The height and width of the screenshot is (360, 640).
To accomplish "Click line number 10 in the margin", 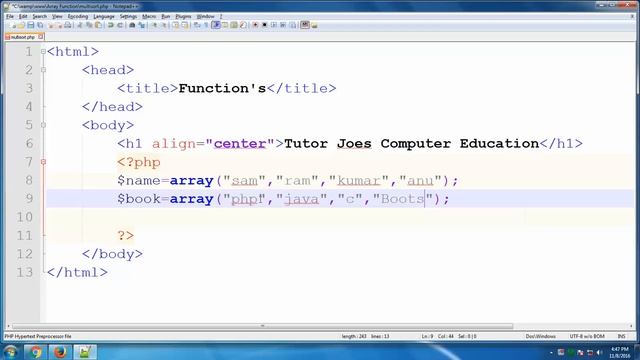I will click(x=24, y=217).
